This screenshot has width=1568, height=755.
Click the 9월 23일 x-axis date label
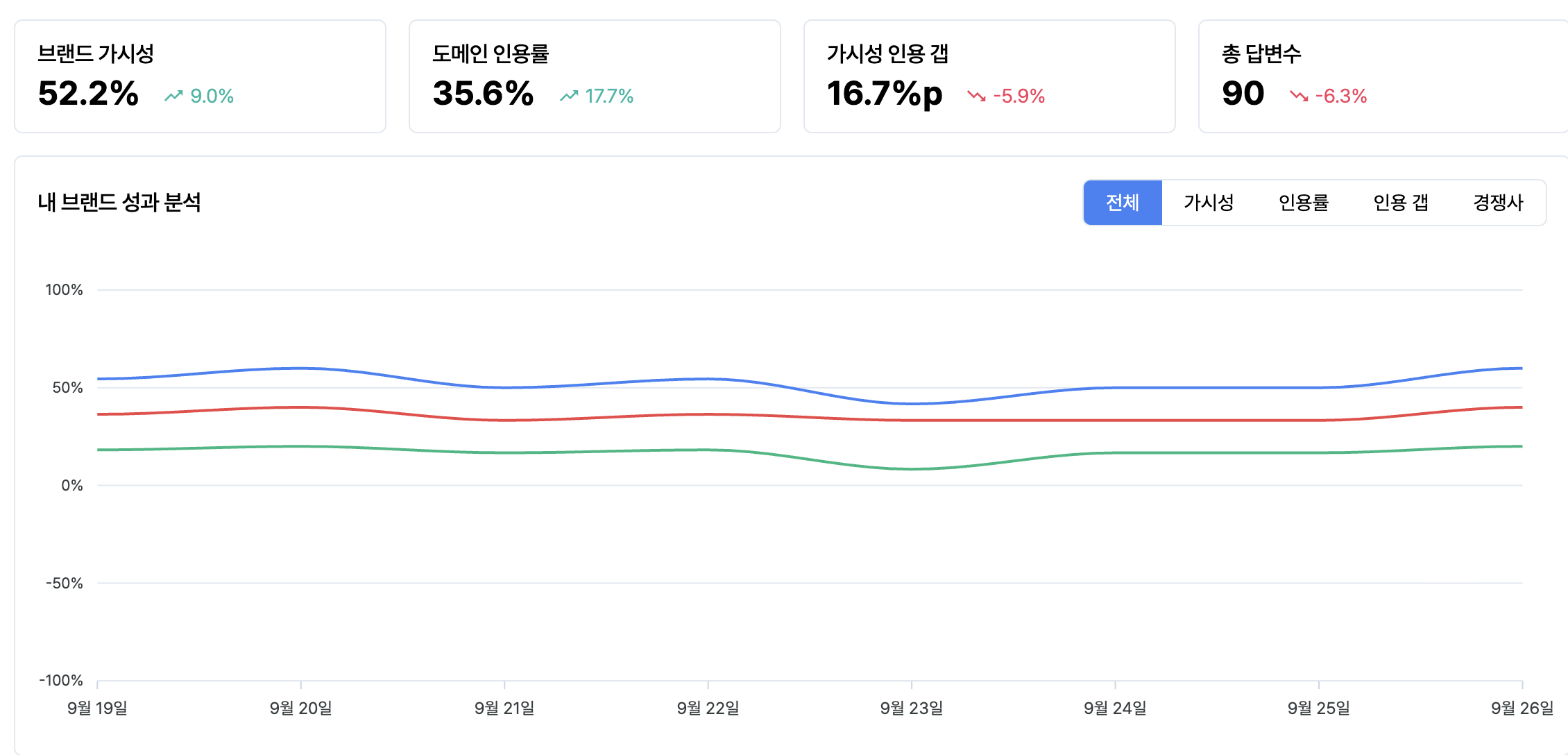912,708
